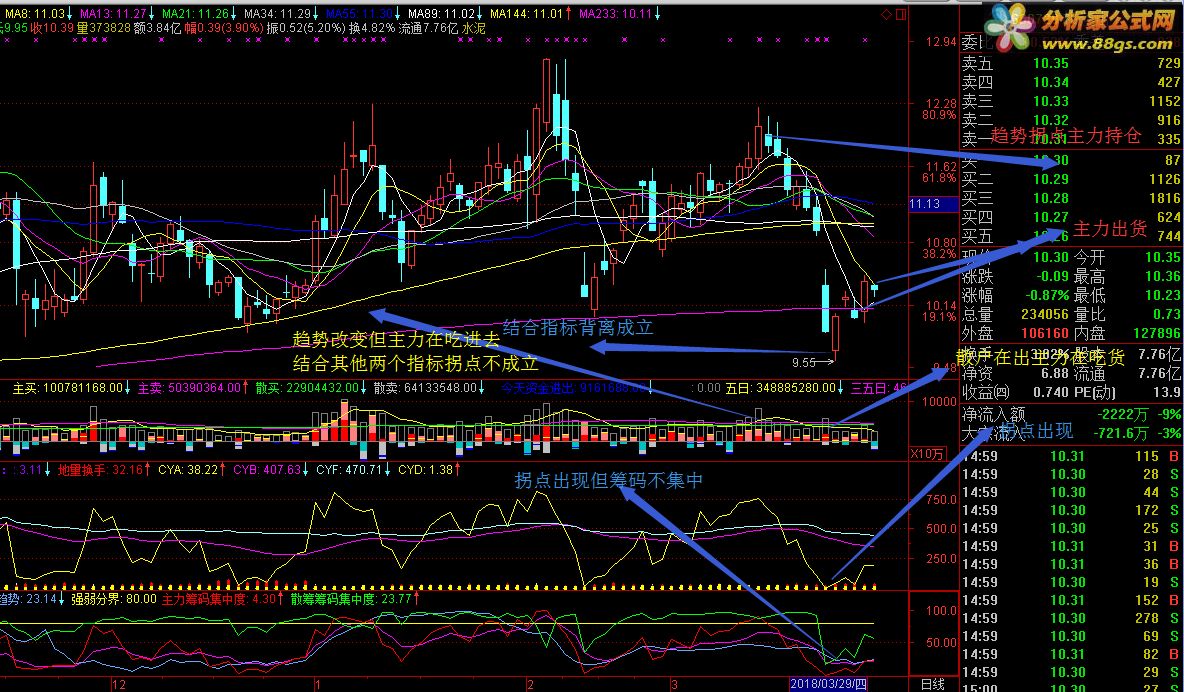The width and height of the screenshot is (1184, 692).
Task: Click month marker 12 on the time axis
Action: click(119, 684)
